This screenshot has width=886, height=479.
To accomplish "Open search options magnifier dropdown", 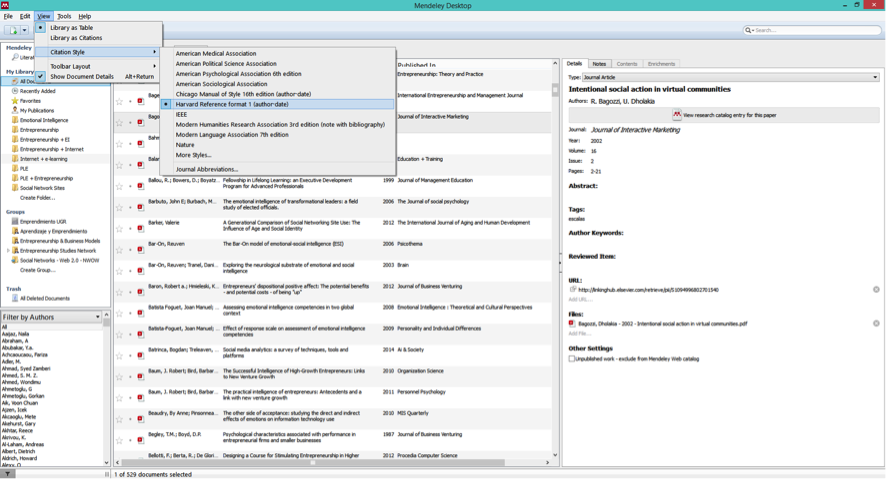I will tap(749, 31).
